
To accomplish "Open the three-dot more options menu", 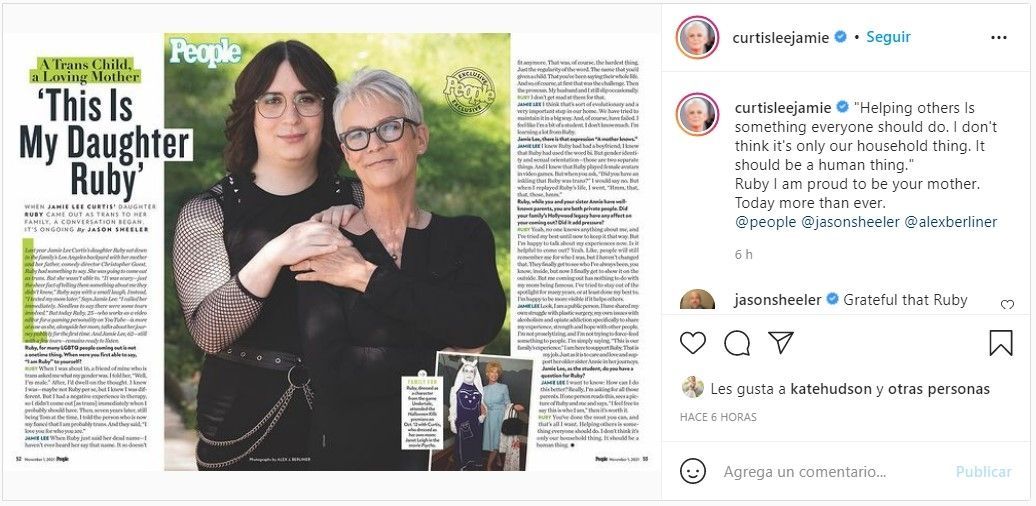I will (998, 38).
